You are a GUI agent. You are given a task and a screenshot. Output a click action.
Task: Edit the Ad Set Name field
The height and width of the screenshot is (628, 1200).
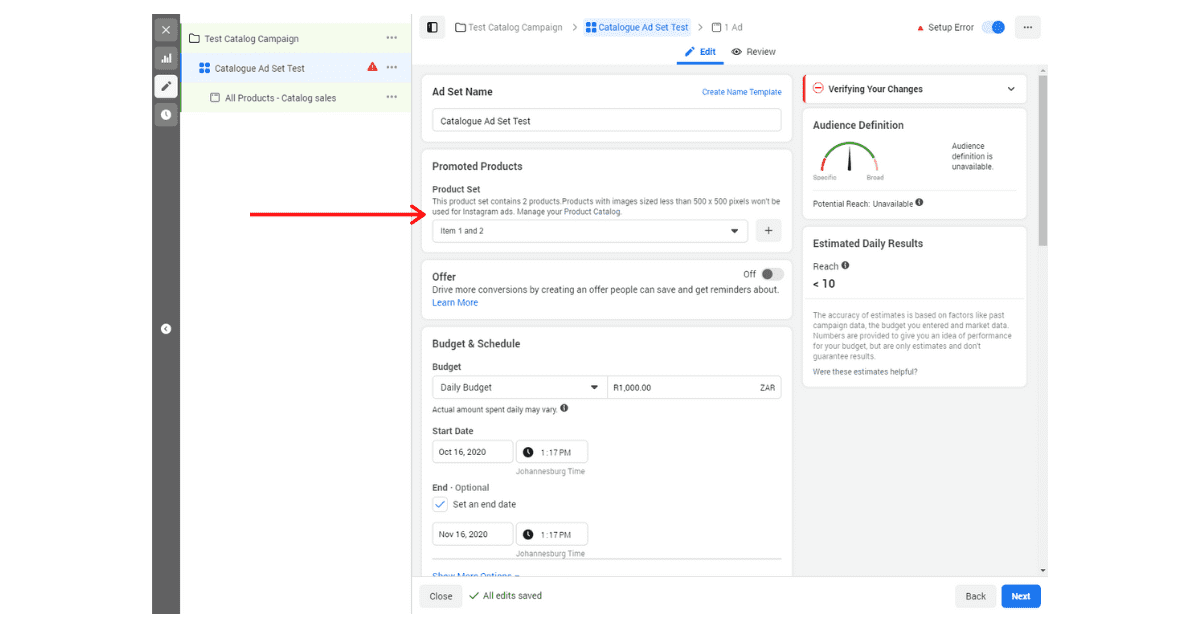pos(606,120)
